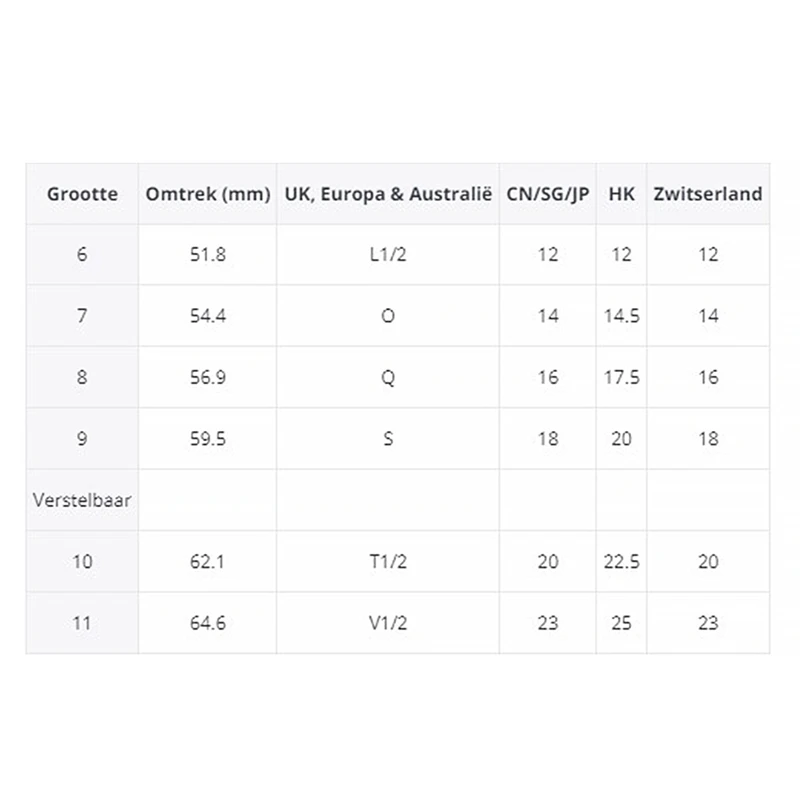Image resolution: width=800 pixels, height=800 pixels.
Task: Select the Verstelbaar row label
Action: tap(82, 500)
